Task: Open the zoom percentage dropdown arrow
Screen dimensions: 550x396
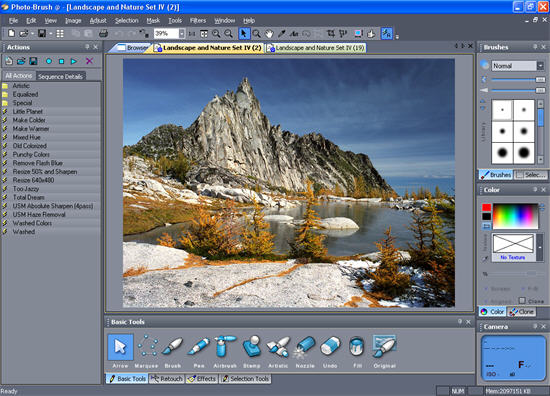Action: pos(182,34)
